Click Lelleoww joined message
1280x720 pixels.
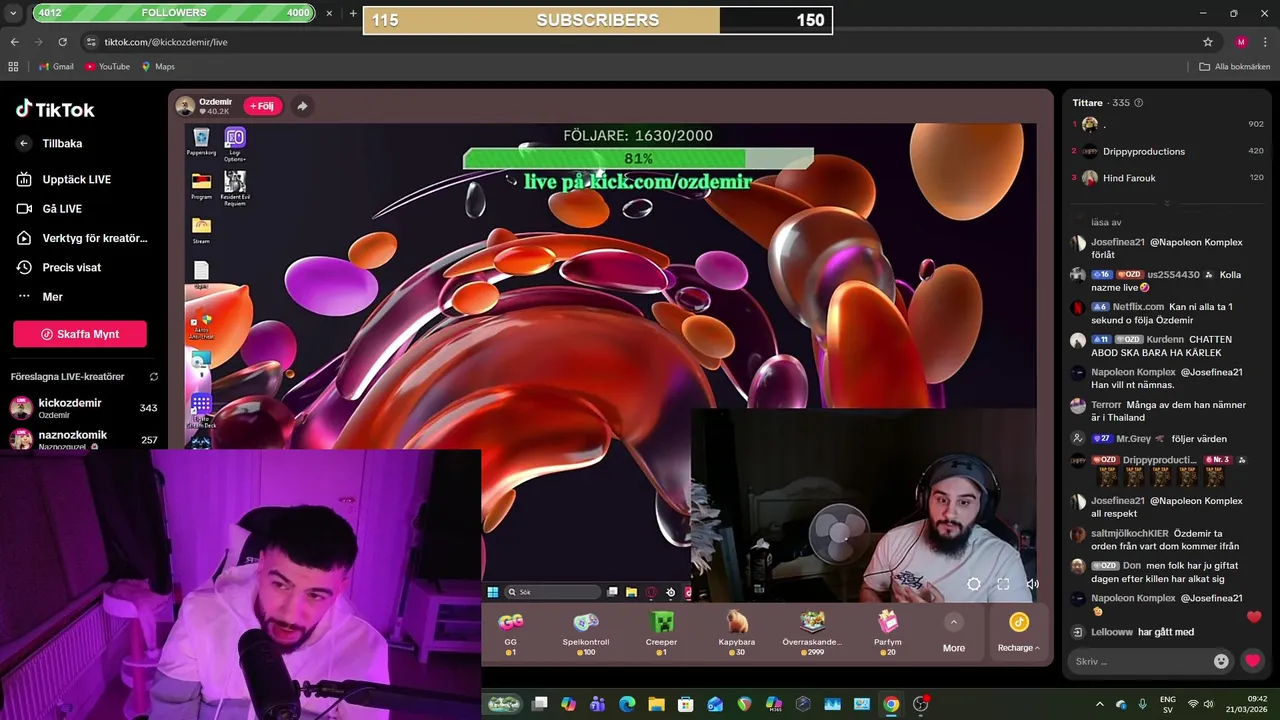(x=1142, y=632)
